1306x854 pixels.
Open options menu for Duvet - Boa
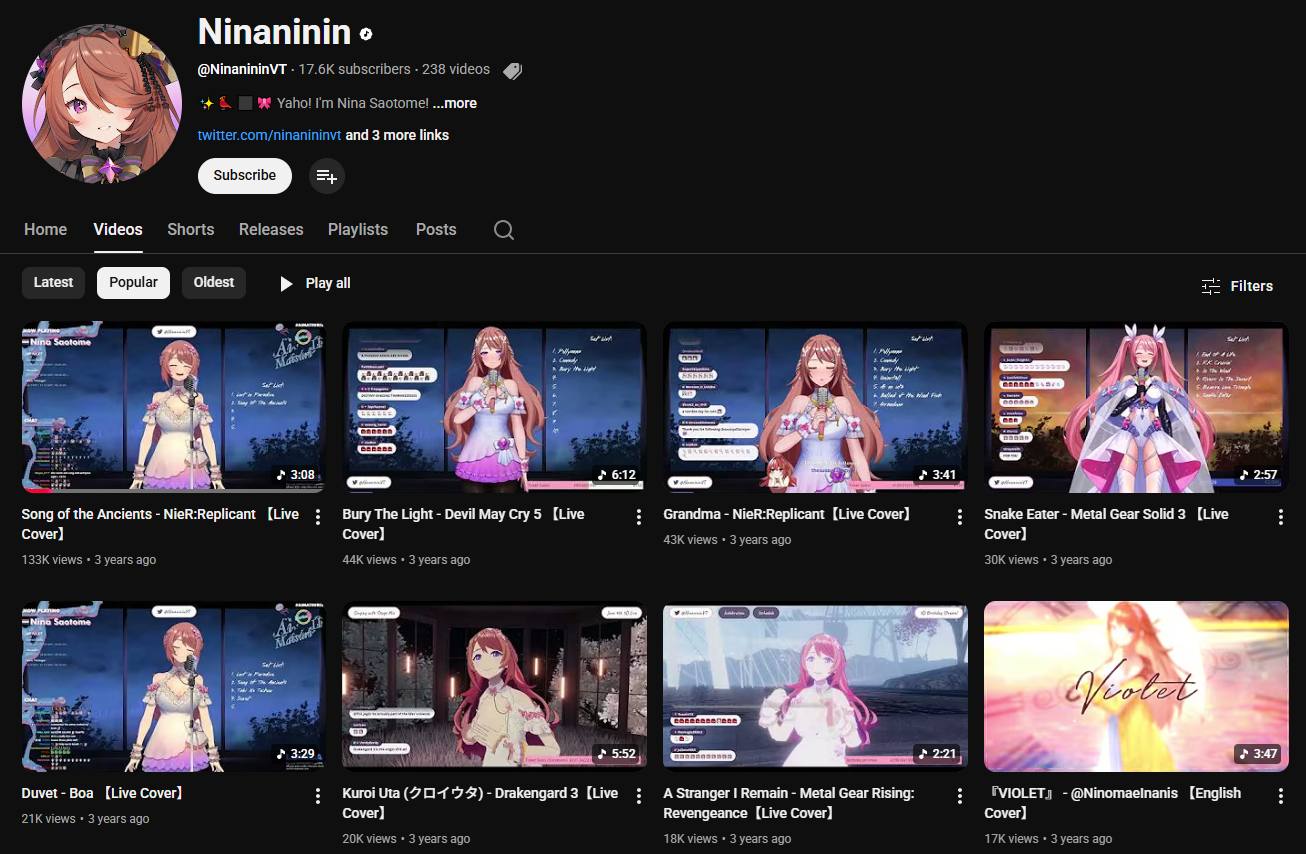[318, 796]
